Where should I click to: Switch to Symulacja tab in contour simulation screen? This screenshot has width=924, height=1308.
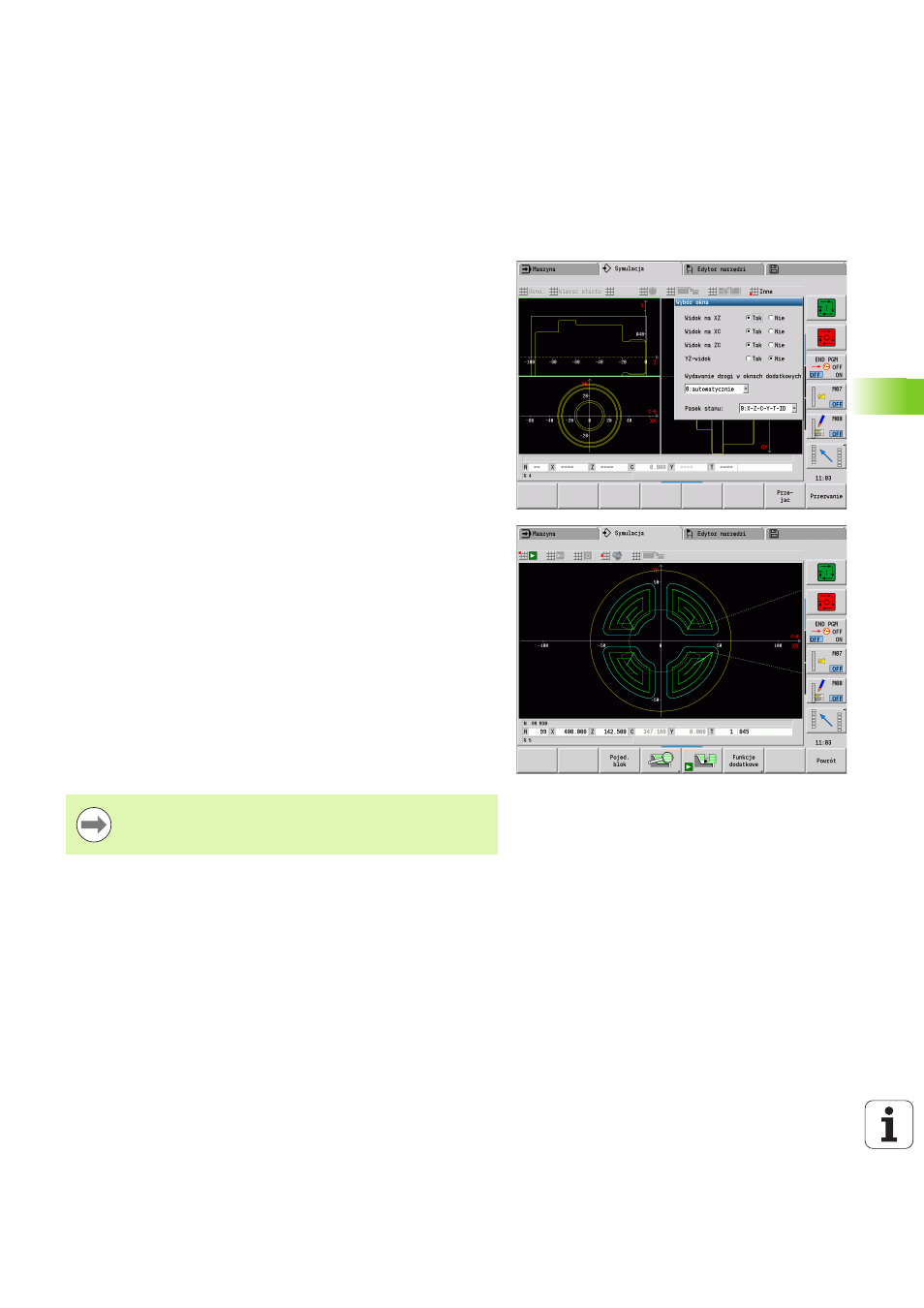[x=639, y=533]
